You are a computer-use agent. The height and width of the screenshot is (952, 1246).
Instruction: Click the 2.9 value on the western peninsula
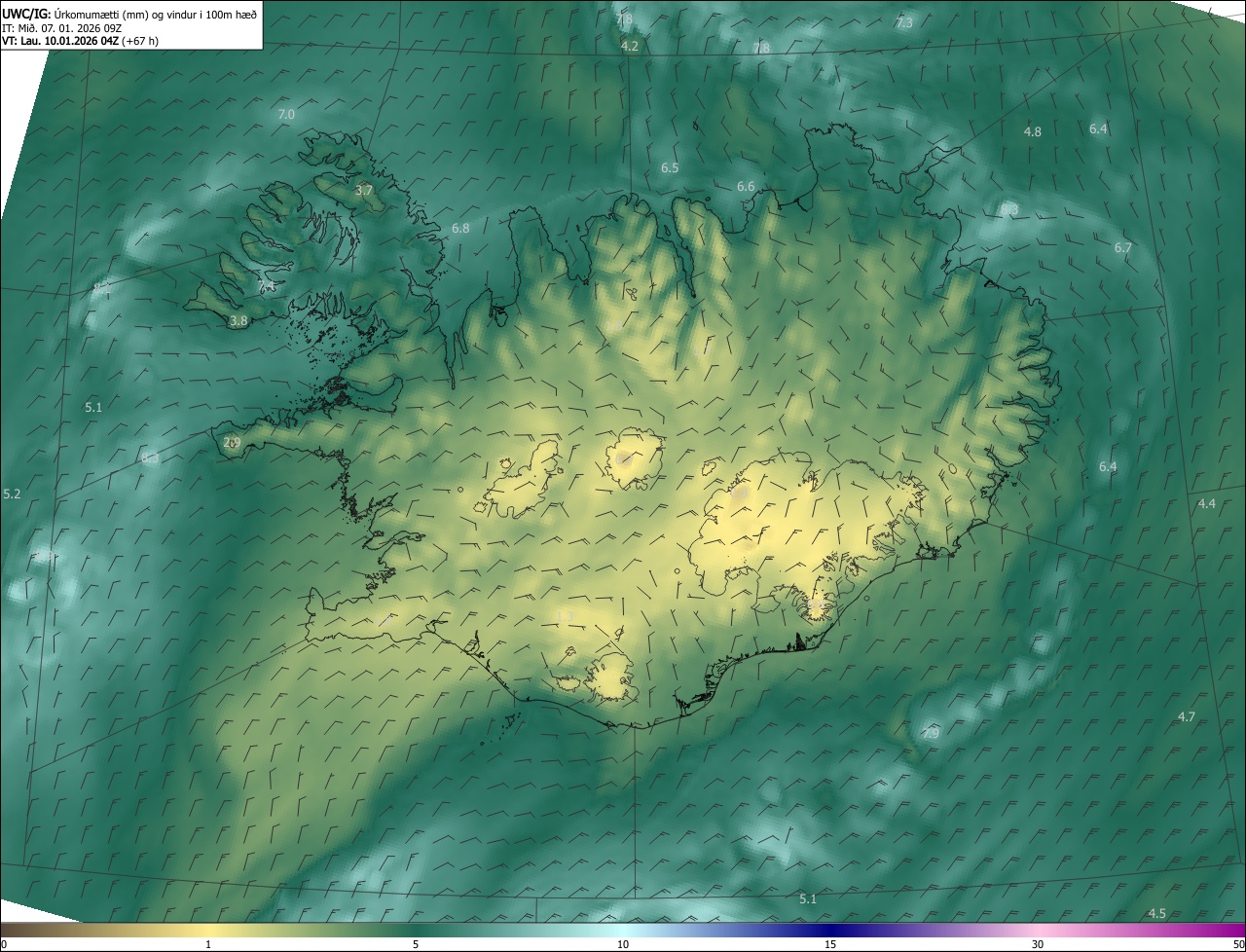tap(232, 443)
